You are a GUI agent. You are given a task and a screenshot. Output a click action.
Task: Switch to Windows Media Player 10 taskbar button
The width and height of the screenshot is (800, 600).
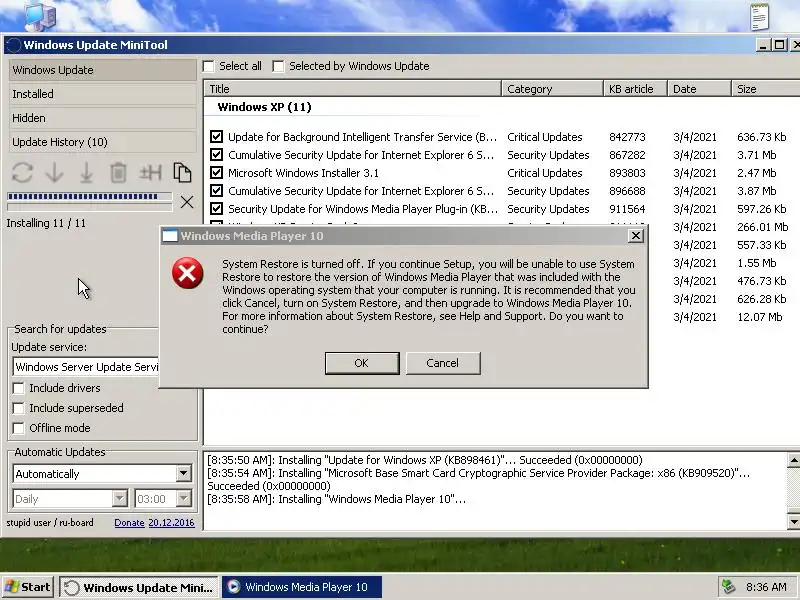[302, 587]
